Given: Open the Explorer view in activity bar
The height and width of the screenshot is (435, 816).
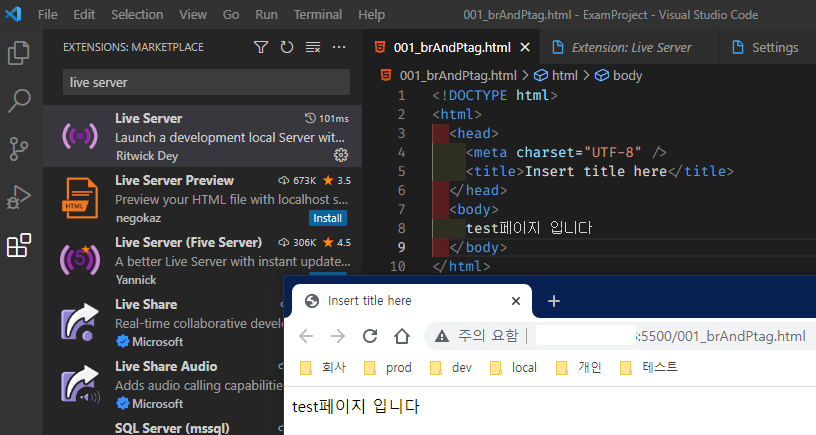Looking at the screenshot, I should pyautogui.click(x=19, y=53).
